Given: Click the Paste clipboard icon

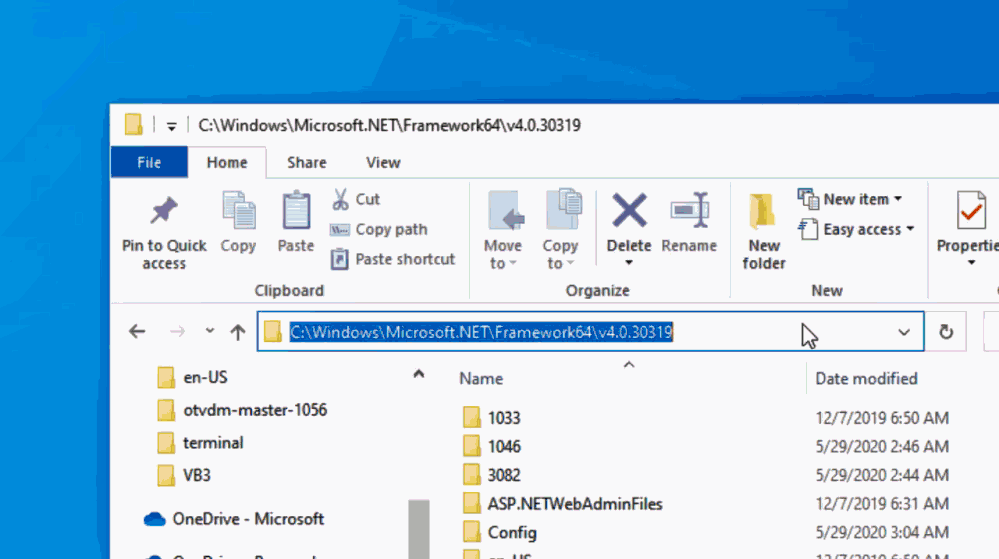Looking at the screenshot, I should (x=296, y=210).
